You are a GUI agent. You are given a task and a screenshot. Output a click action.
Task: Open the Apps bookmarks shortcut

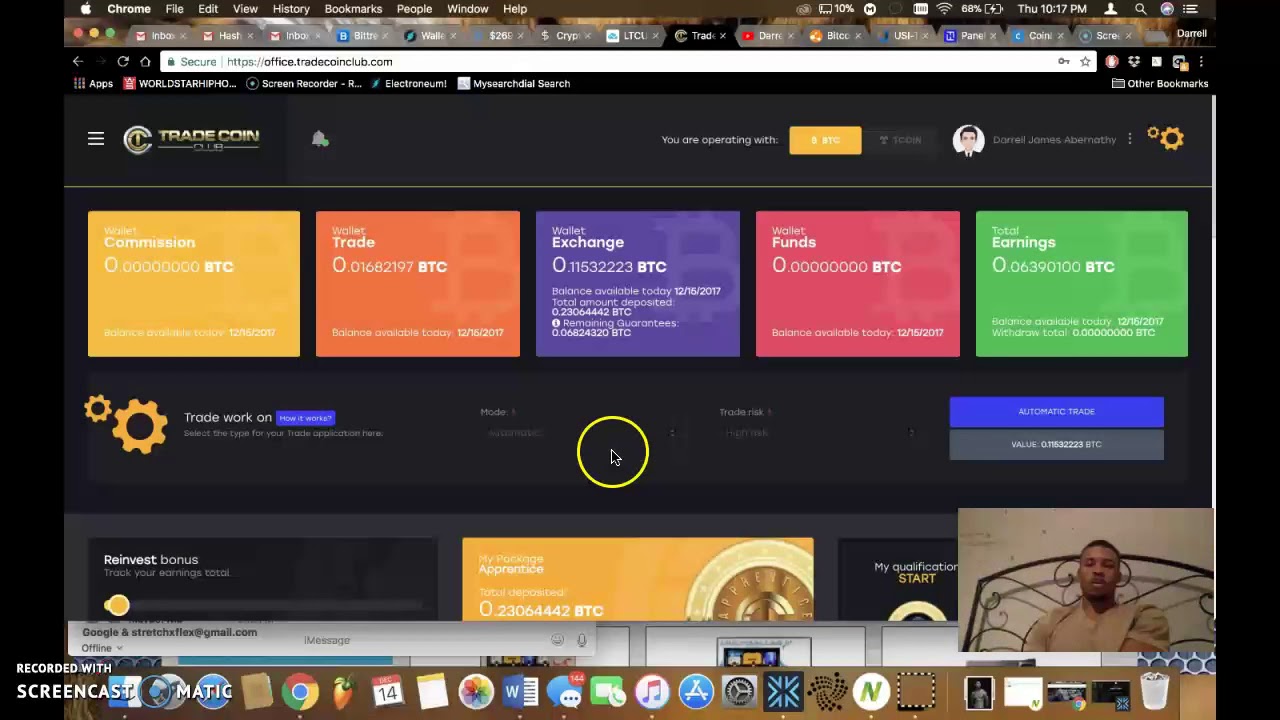91,84
